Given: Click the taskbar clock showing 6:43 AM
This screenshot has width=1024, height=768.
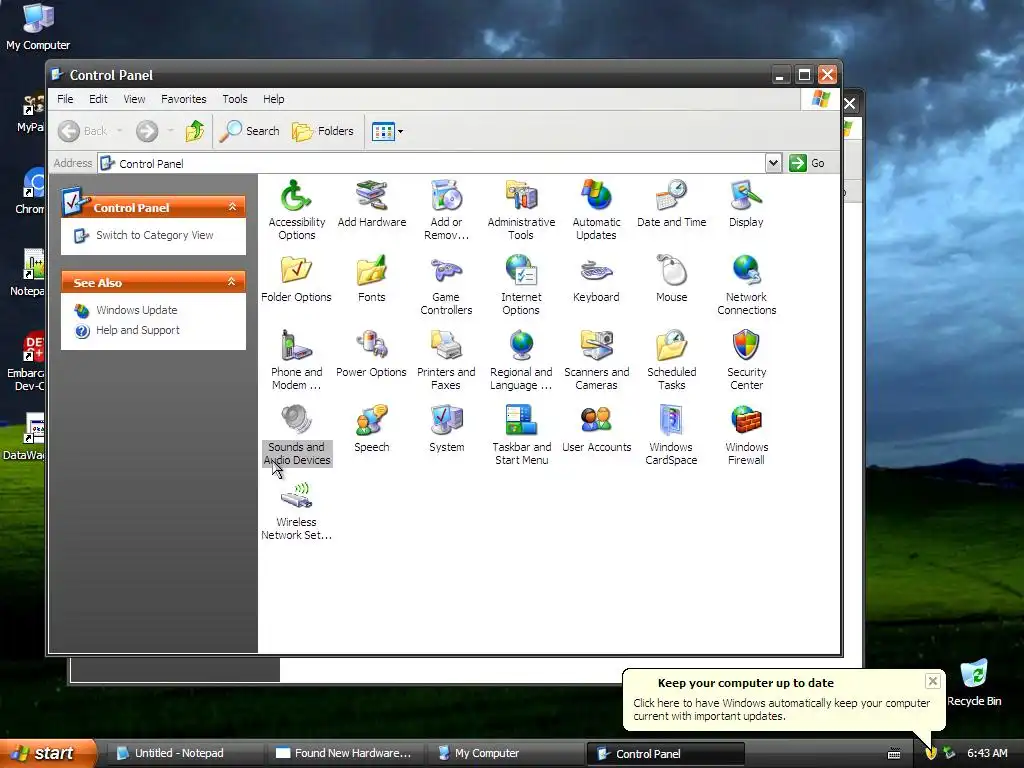Looking at the screenshot, I should point(987,753).
